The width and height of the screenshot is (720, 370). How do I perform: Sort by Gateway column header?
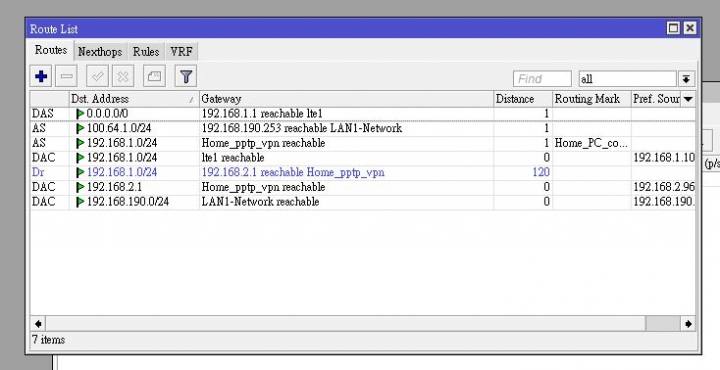click(347, 99)
